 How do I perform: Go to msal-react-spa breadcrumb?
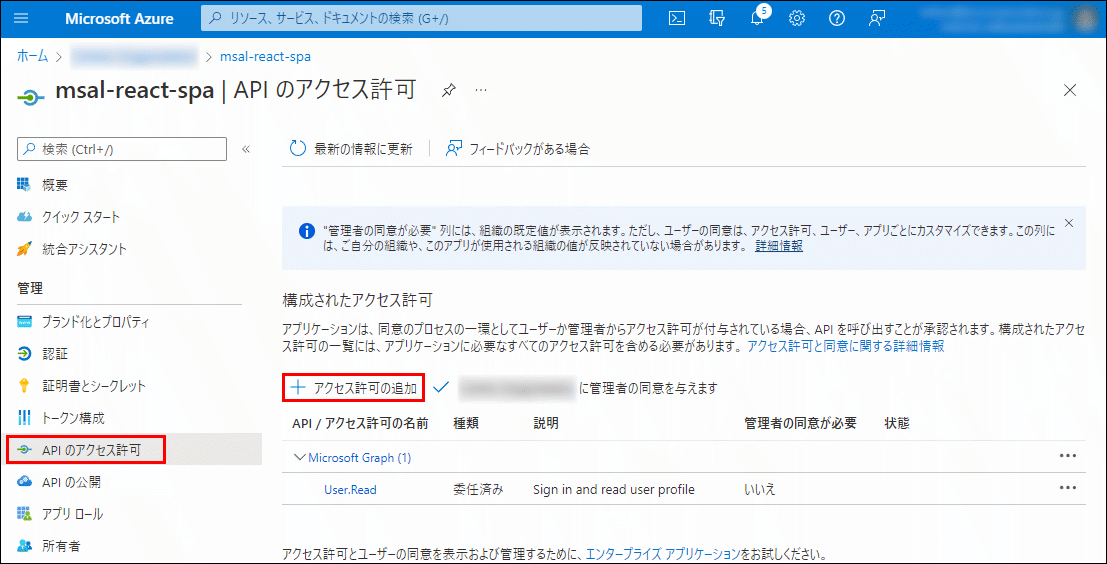pyautogui.click(x=265, y=56)
